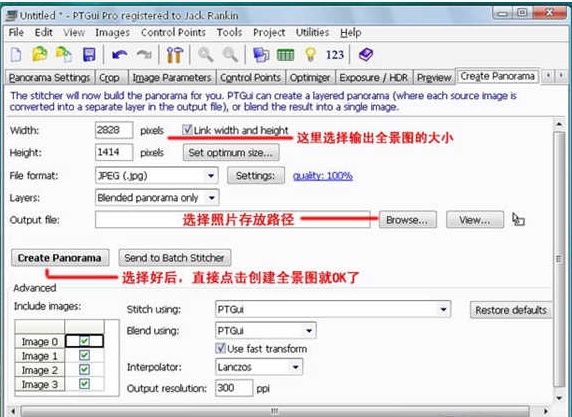Uncheck the Image 3 include checkbox

[x=84, y=384]
